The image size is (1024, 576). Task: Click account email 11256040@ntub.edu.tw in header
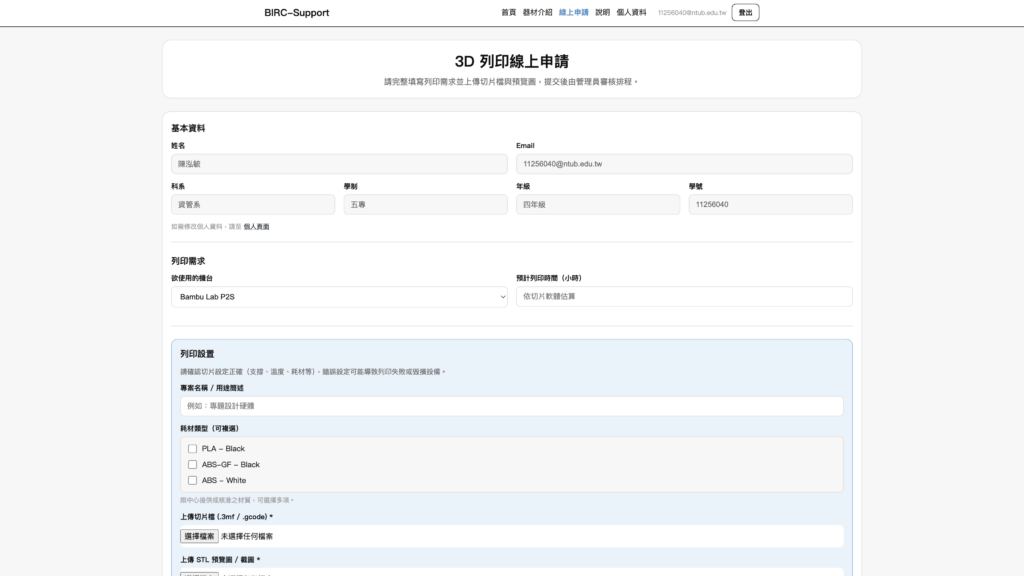coord(692,12)
